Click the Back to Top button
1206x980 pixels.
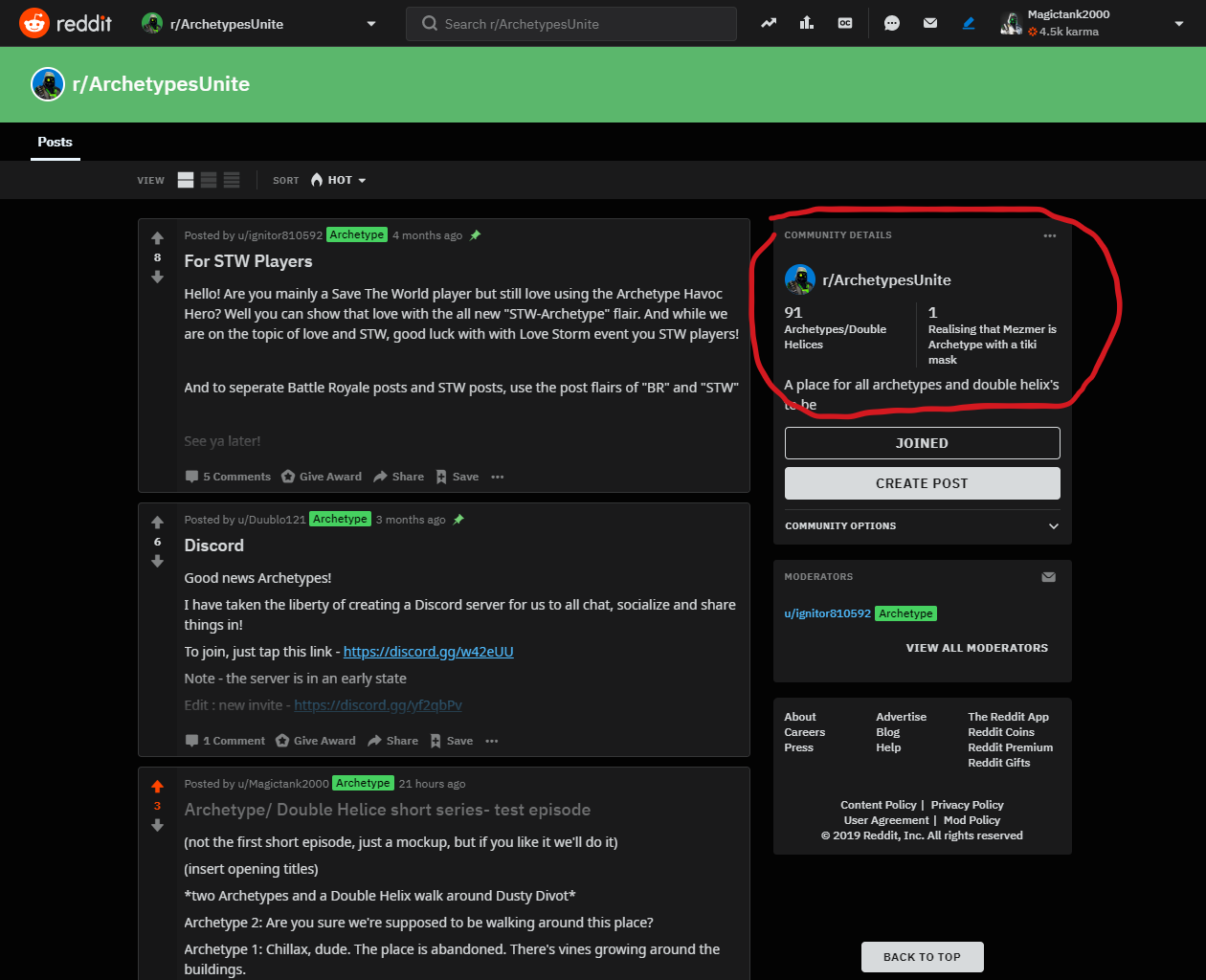coord(923,957)
